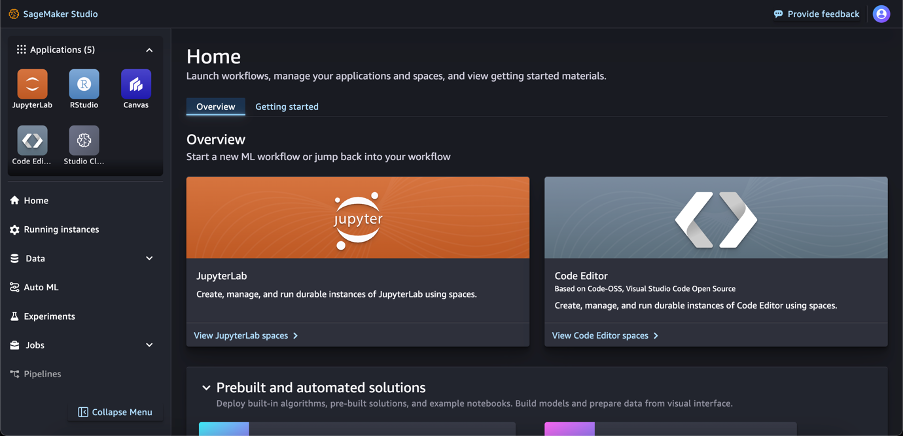Expand the Jobs menu chevron
The image size is (904, 436).
(x=149, y=345)
